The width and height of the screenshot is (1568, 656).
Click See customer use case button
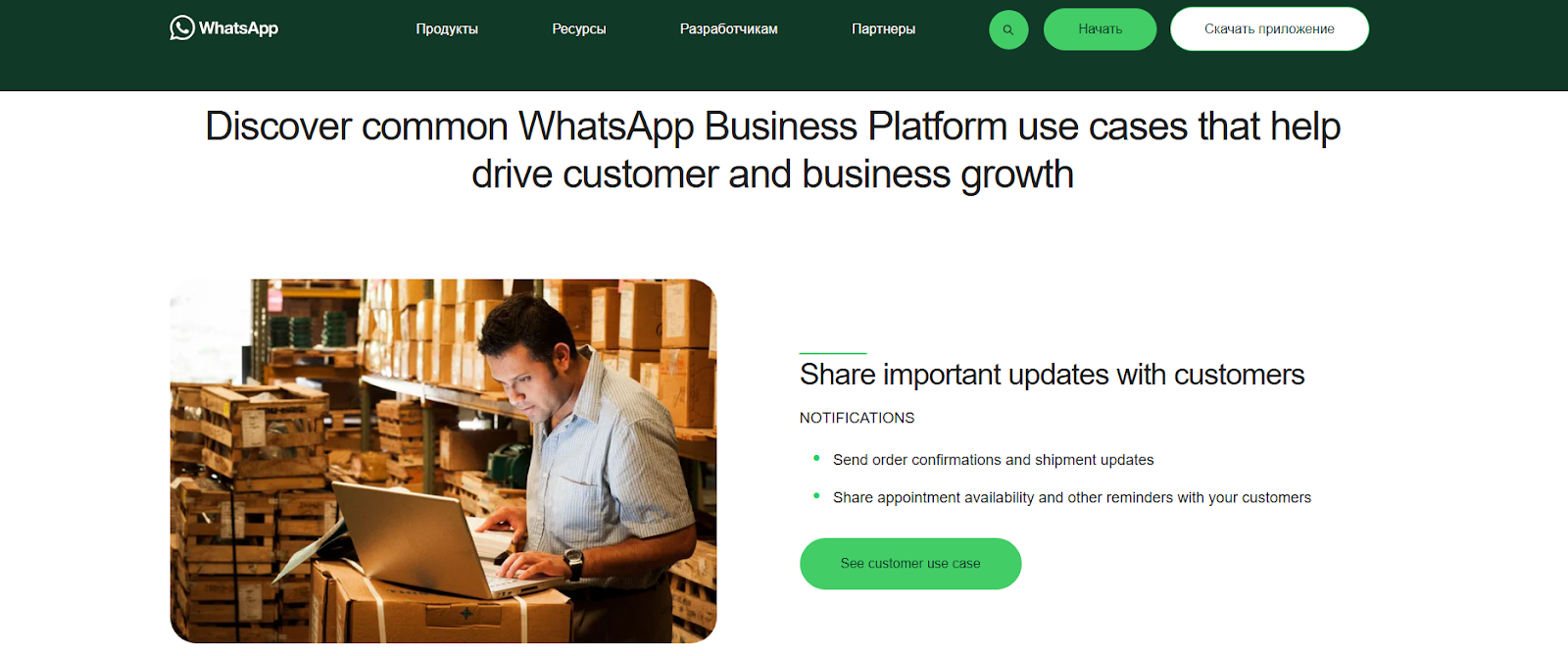(x=910, y=564)
